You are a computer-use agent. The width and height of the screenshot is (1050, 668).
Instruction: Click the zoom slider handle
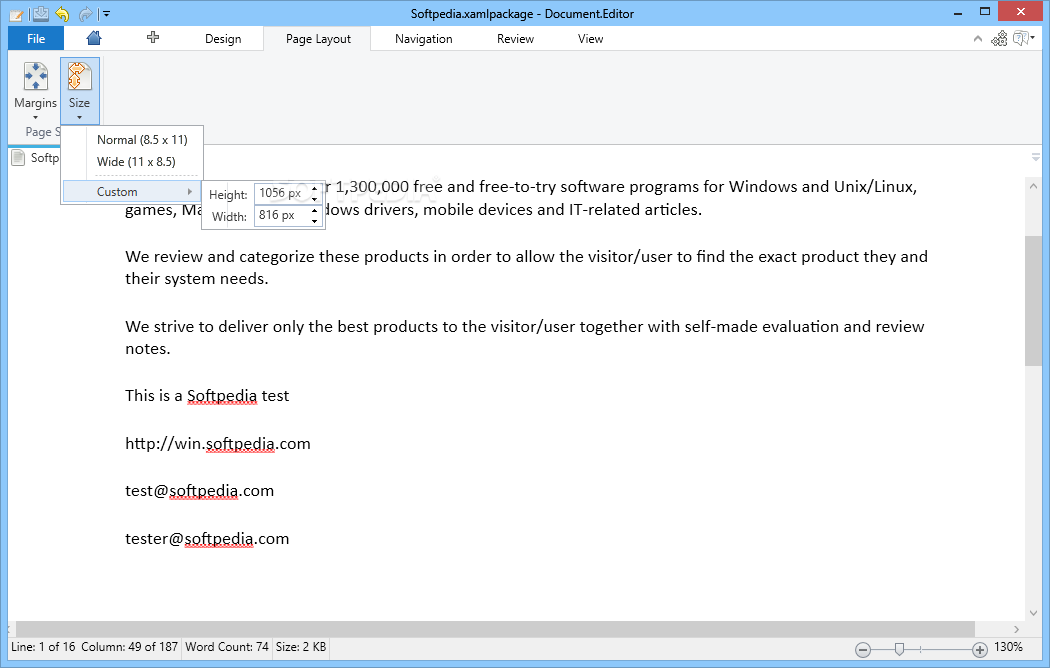pyautogui.click(x=899, y=649)
